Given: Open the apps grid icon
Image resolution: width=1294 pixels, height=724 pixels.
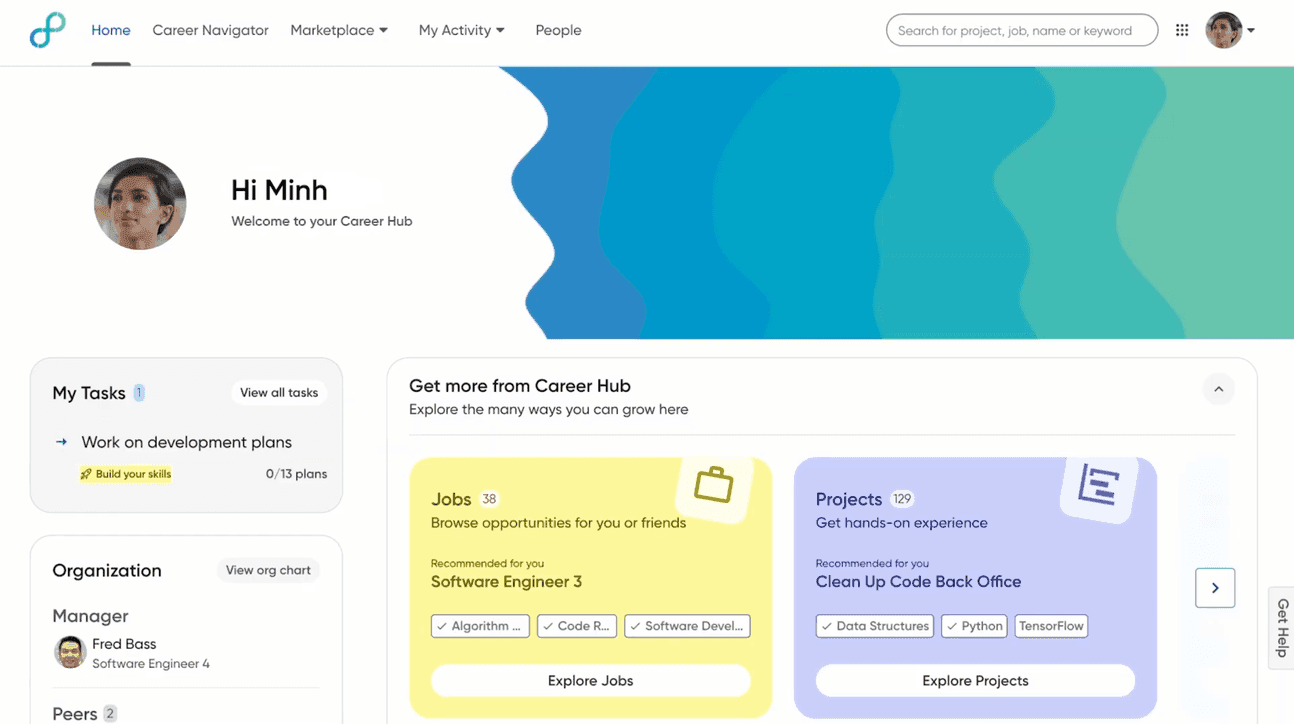Looking at the screenshot, I should [1181, 30].
